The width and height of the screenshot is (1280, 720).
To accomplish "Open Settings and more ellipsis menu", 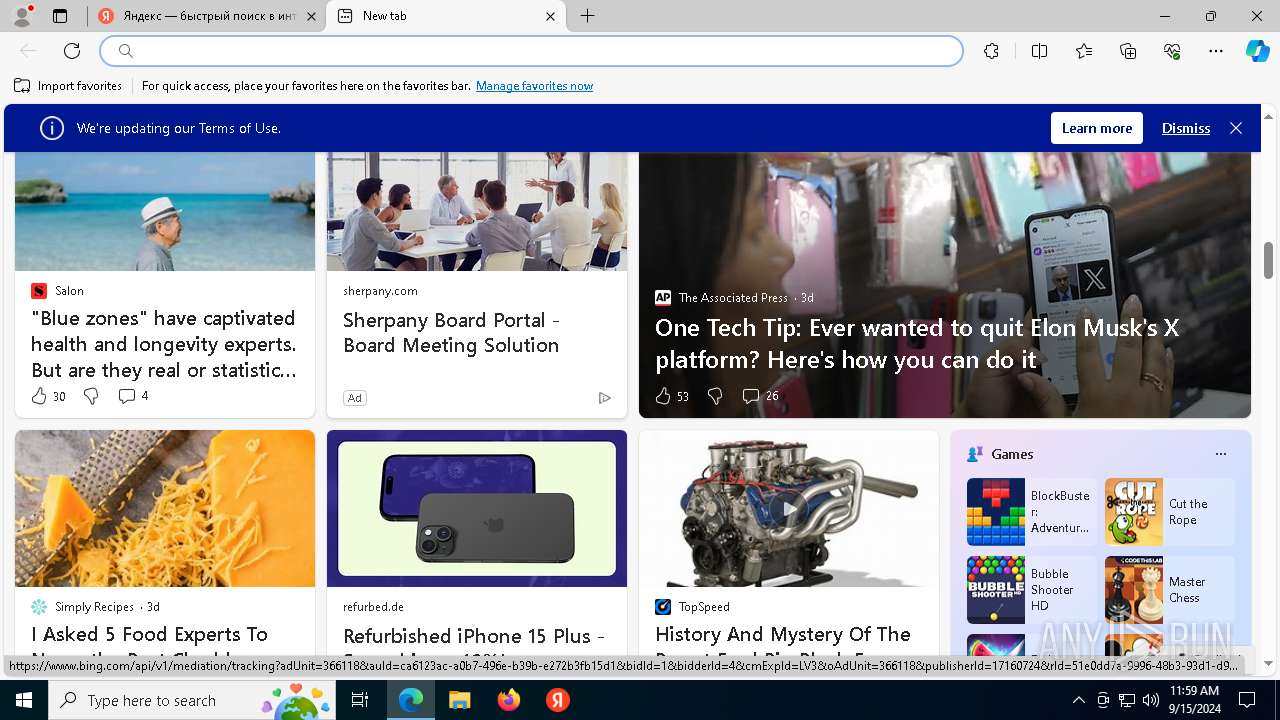I will pyautogui.click(x=1216, y=51).
